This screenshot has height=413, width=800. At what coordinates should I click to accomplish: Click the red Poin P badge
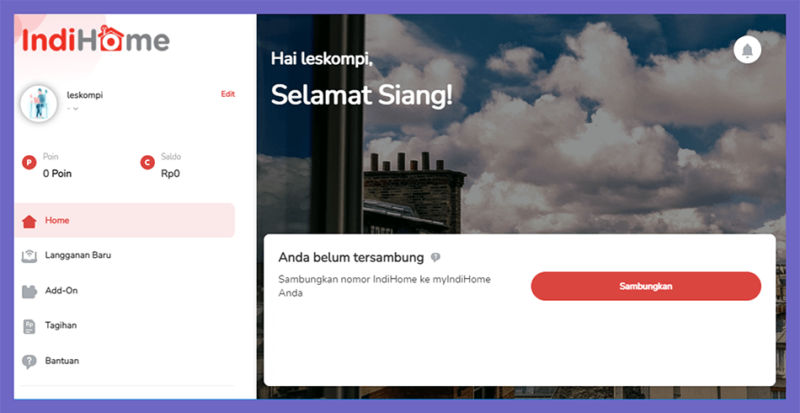pos(29,163)
